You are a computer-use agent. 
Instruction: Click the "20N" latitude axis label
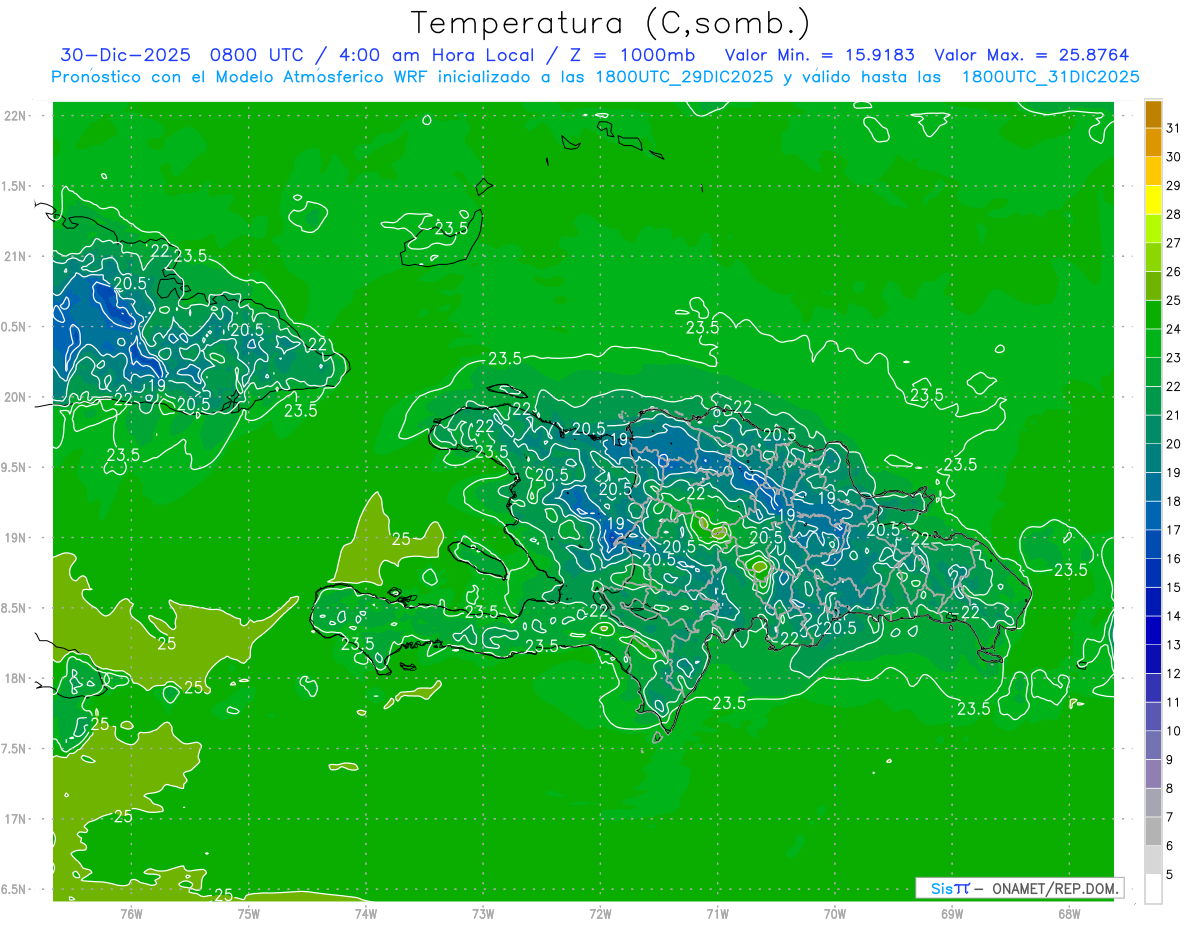15,398
